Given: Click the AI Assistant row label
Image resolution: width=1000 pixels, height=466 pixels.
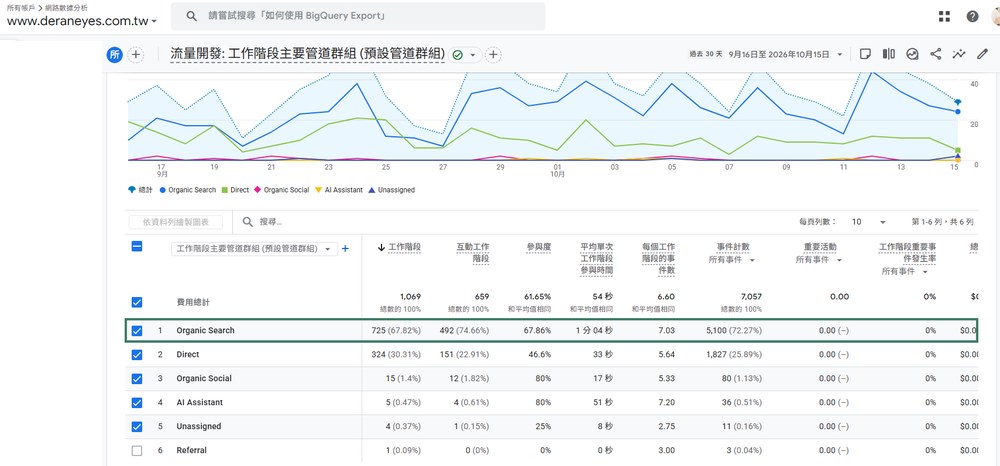Looking at the screenshot, I should click(200, 403).
